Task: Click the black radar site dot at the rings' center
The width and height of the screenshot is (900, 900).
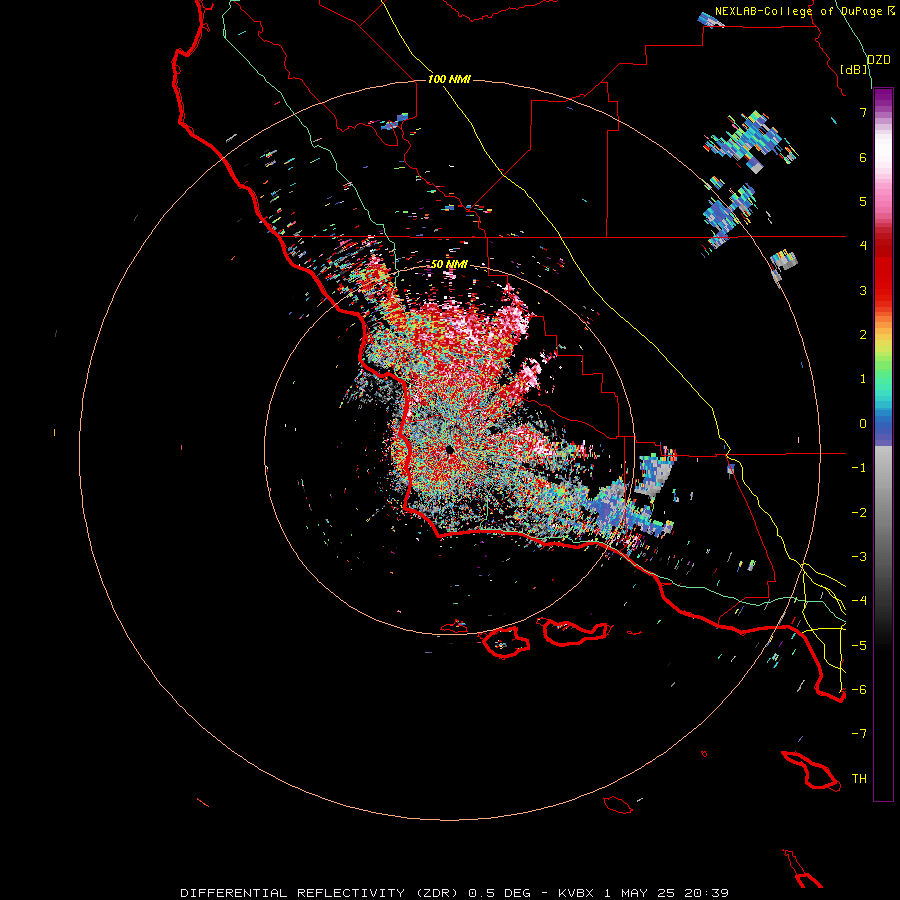Action: point(449,449)
